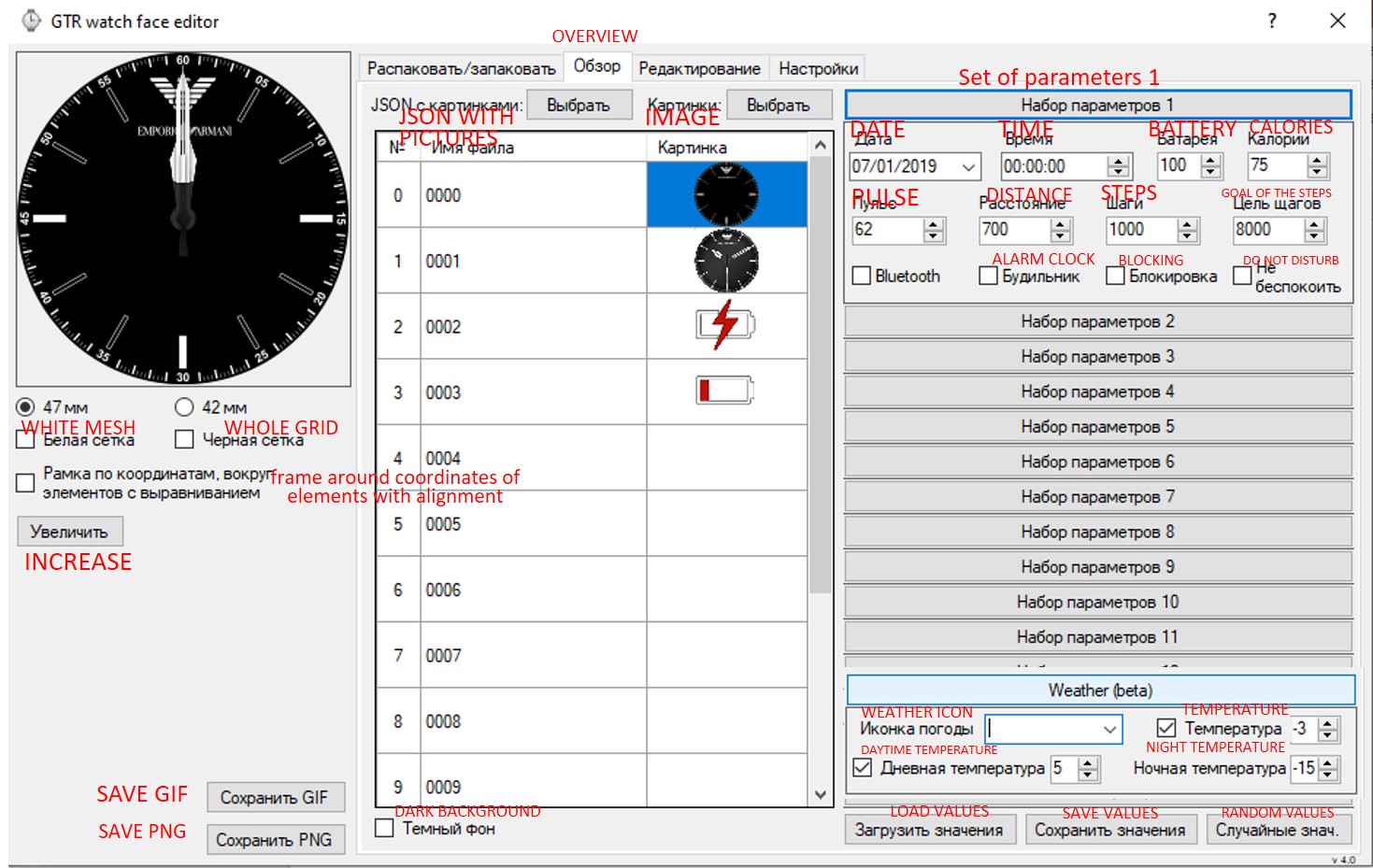
Task: Click the Сохранить GIF button
Action: tap(275, 797)
